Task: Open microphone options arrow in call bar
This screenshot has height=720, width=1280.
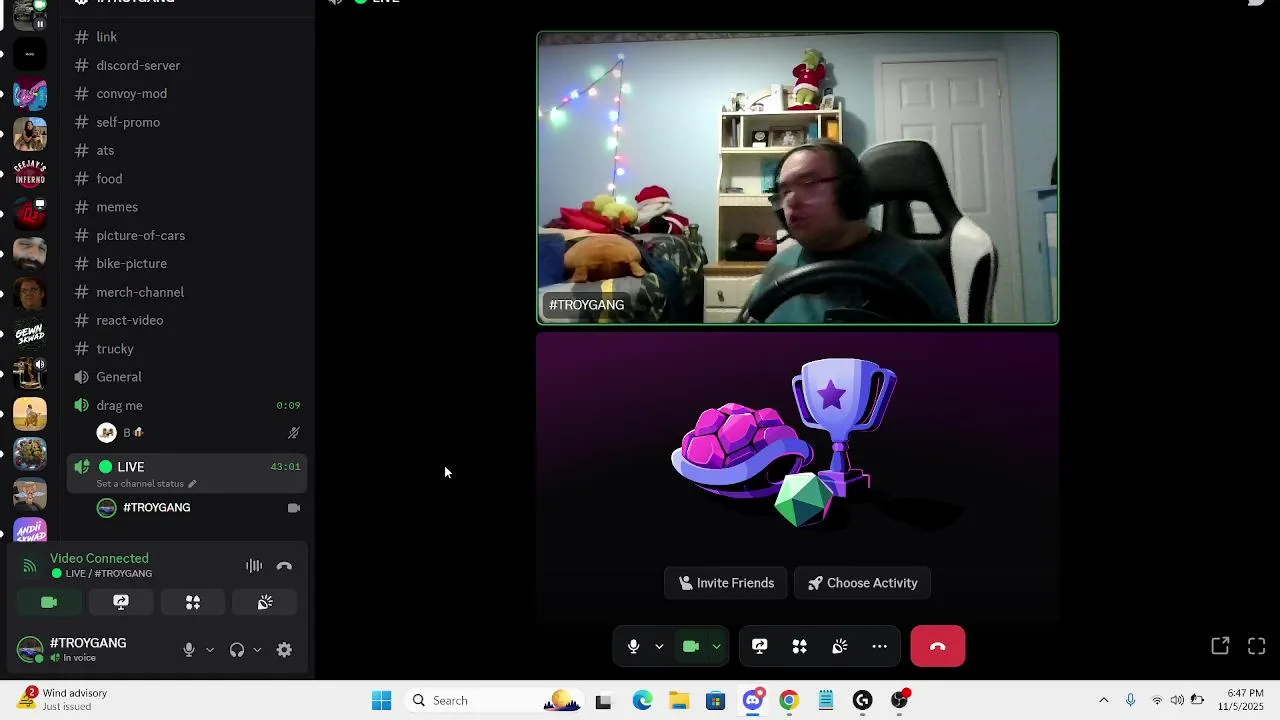Action: tap(659, 647)
